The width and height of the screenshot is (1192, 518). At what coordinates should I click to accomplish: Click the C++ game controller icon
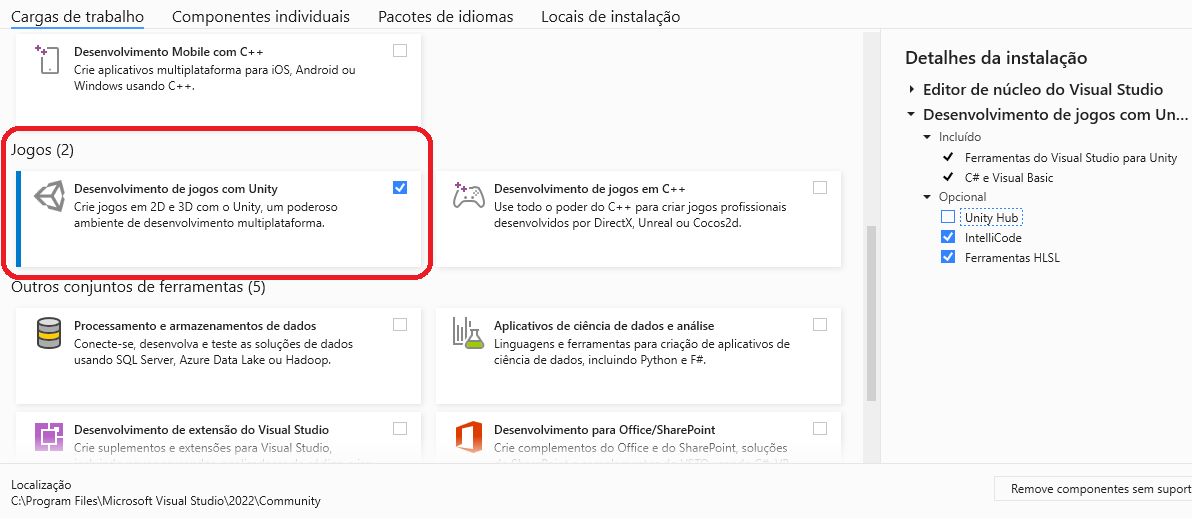(x=468, y=195)
